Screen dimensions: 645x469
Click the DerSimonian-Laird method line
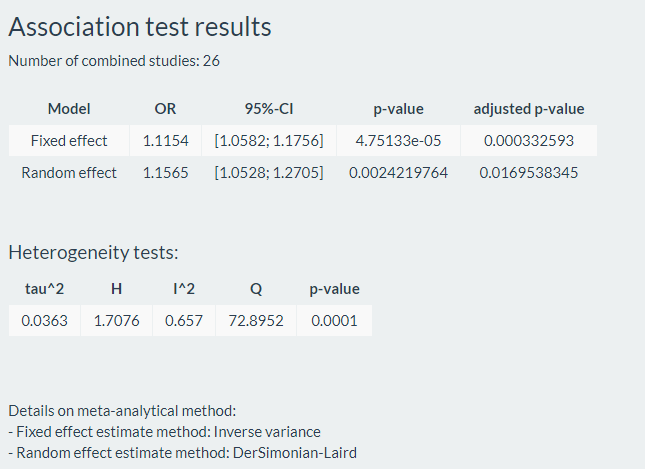(x=182, y=452)
